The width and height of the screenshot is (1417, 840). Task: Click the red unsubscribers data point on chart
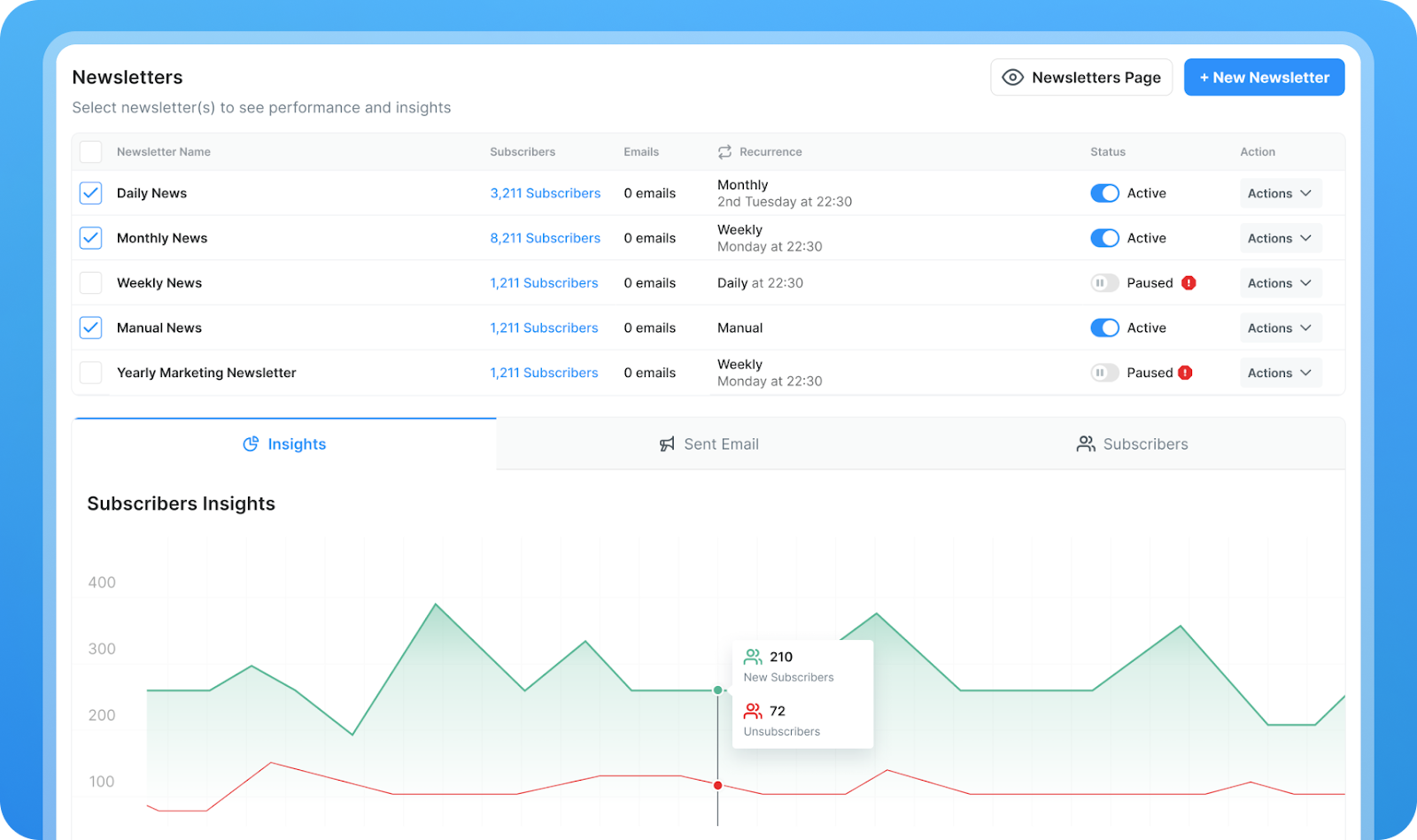717,785
